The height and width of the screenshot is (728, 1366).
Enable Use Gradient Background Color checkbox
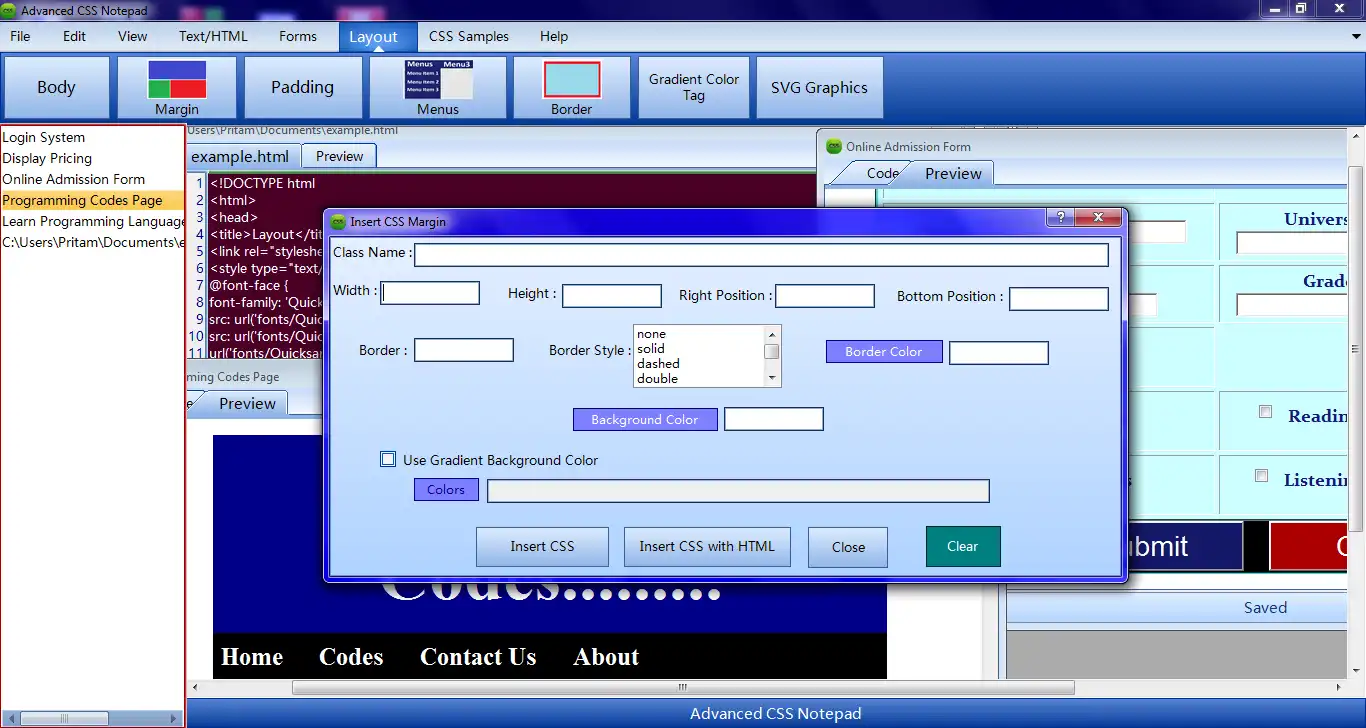pyautogui.click(x=388, y=460)
